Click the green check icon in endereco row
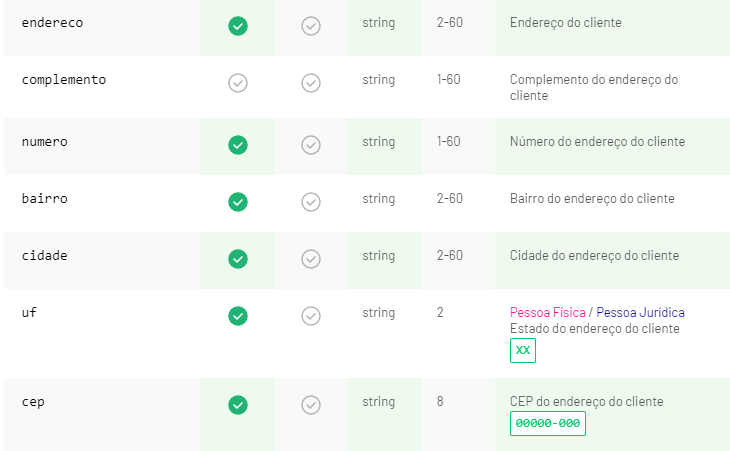 [238, 26]
